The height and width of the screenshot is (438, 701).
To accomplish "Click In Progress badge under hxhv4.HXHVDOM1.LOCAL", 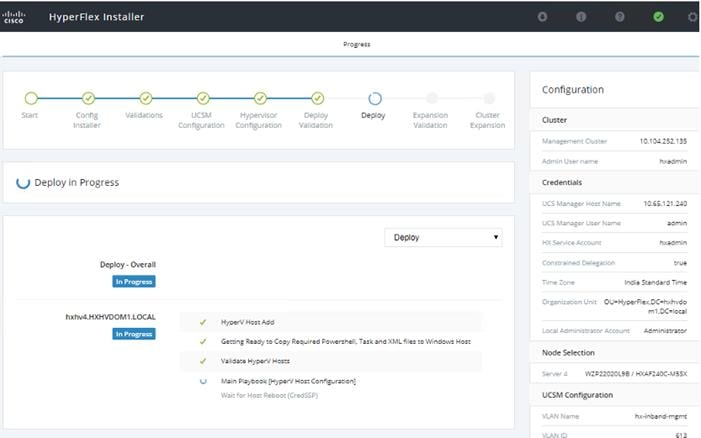I will tap(134, 334).
